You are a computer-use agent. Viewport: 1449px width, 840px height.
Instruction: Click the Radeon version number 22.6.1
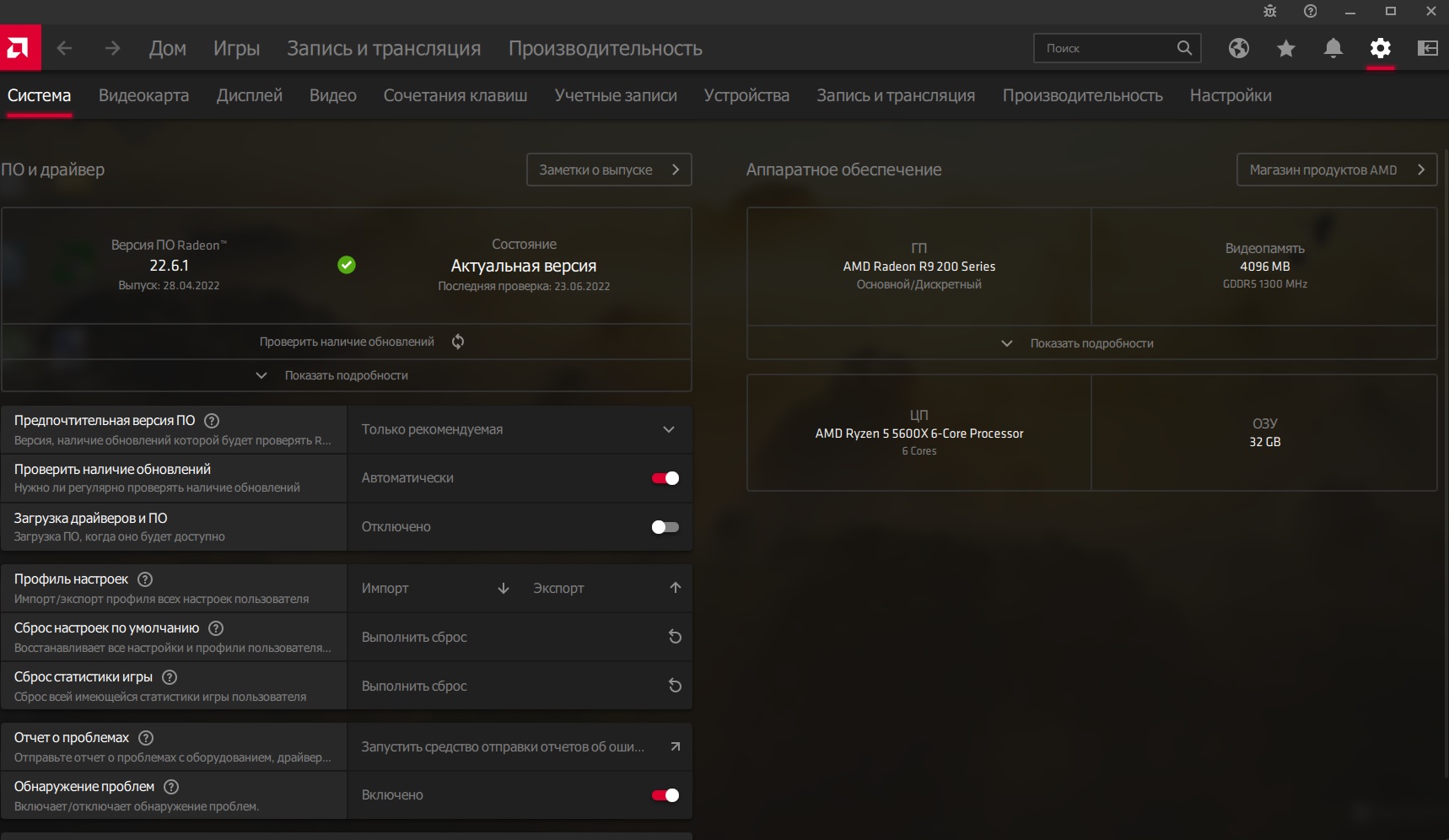[x=169, y=266]
